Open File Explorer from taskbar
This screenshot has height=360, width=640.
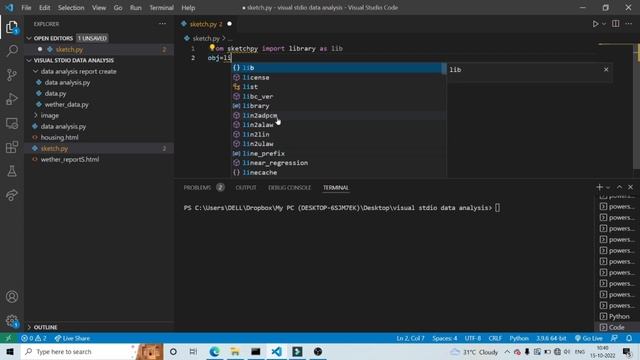pos(235,352)
